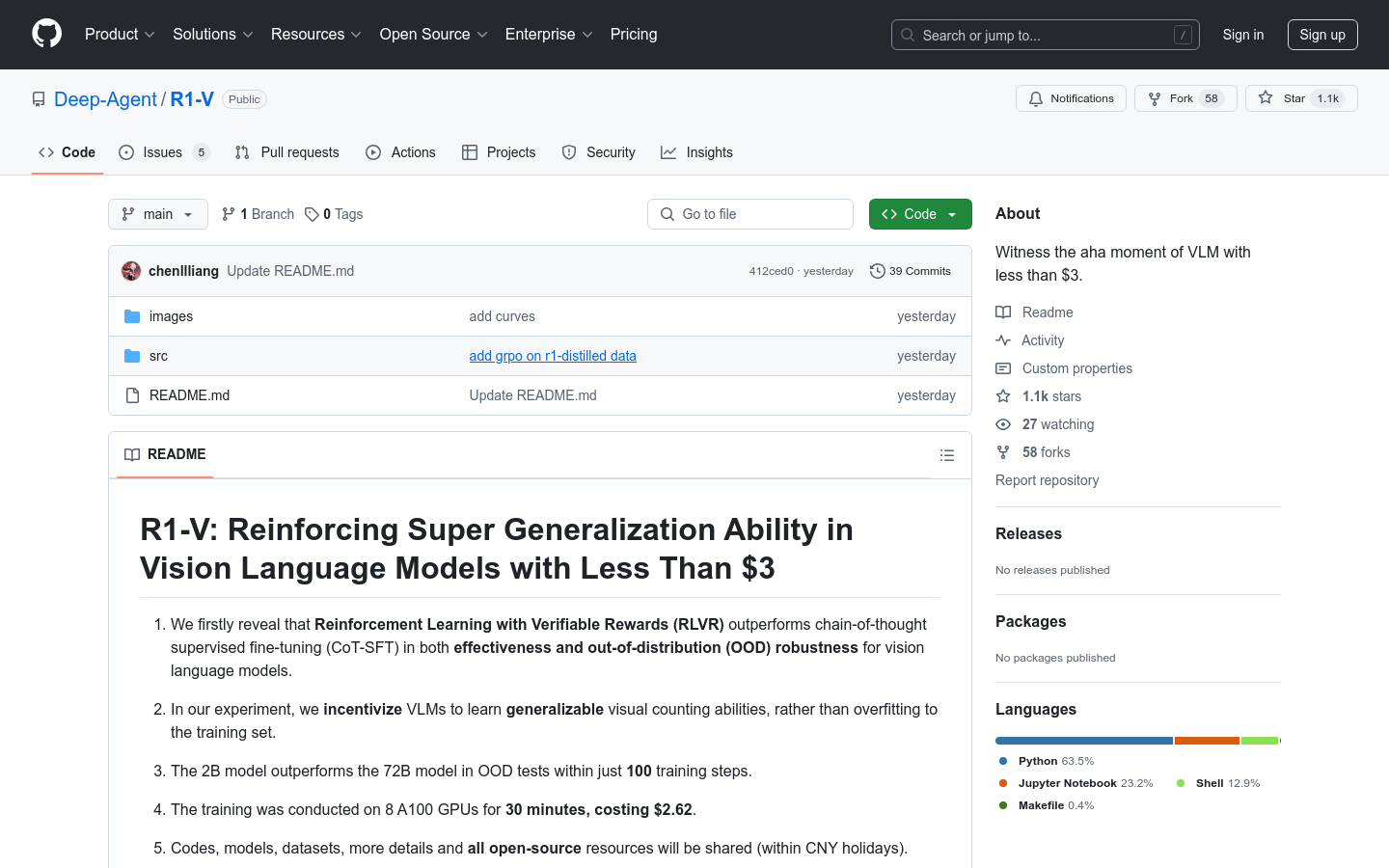Click the 412ced0 commit hash
The height and width of the screenshot is (868, 1389).
[771, 271]
